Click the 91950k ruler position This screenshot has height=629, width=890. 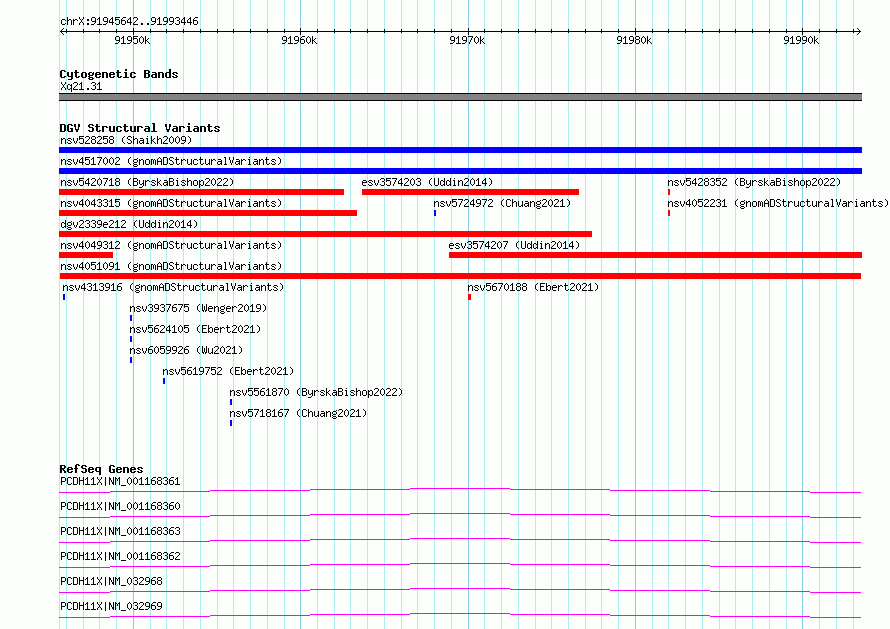click(132, 40)
